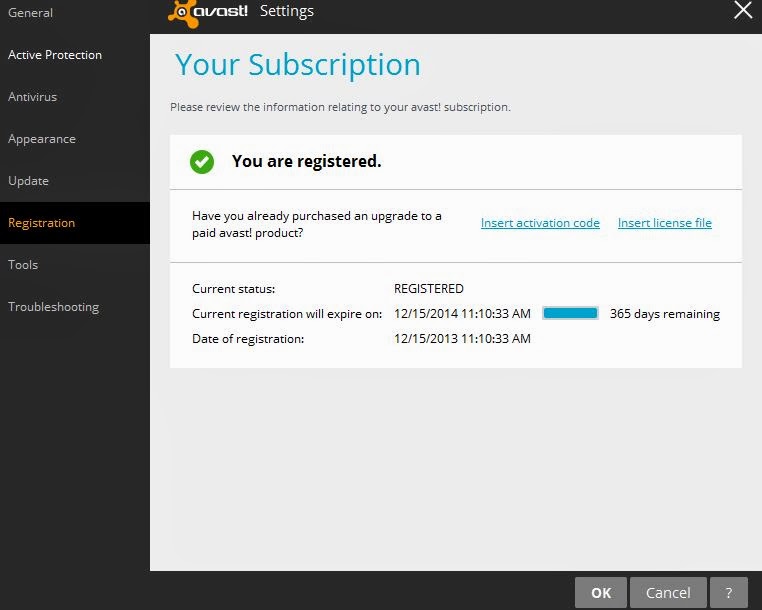Open the help question mark button
The width and height of the screenshot is (762, 610).
pyautogui.click(x=728, y=593)
